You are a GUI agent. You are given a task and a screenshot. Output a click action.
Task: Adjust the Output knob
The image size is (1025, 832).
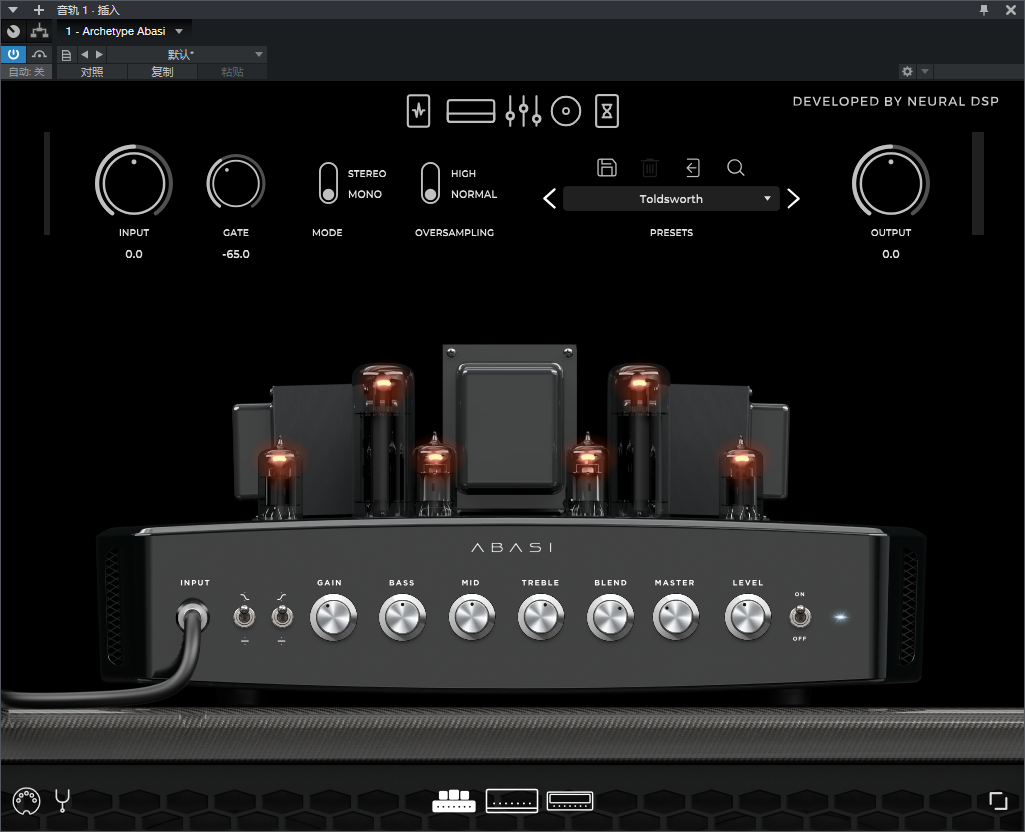(x=890, y=180)
